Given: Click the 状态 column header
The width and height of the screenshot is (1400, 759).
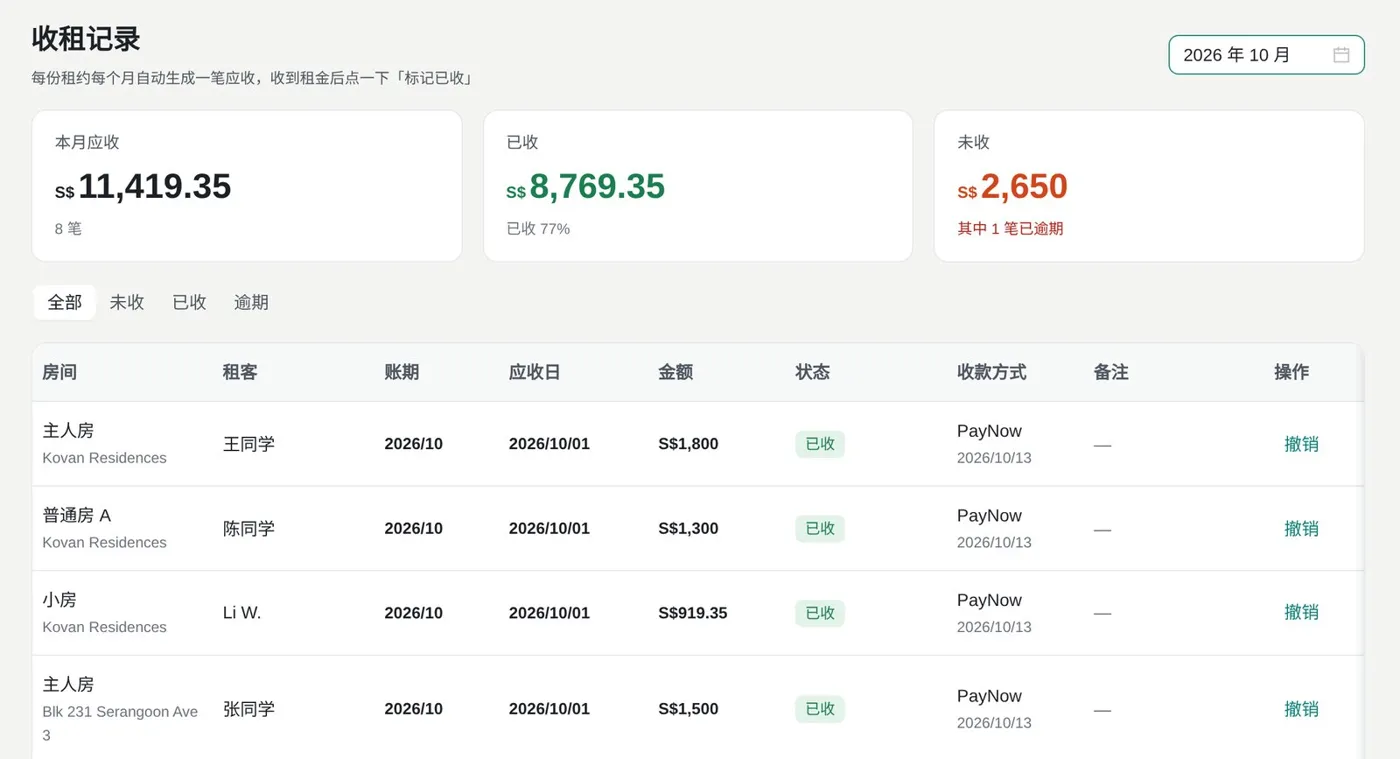Looking at the screenshot, I should [x=813, y=372].
